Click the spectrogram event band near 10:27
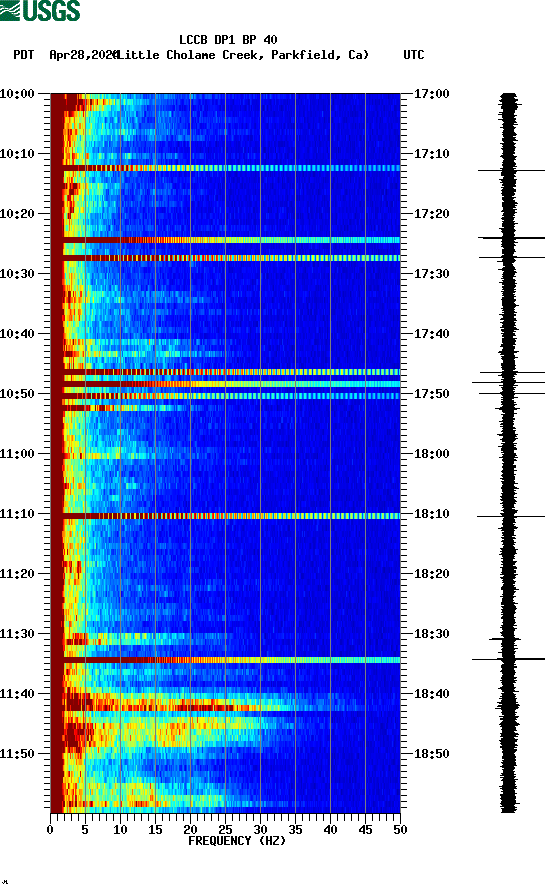The image size is (552, 893). click(x=226, y=259)
